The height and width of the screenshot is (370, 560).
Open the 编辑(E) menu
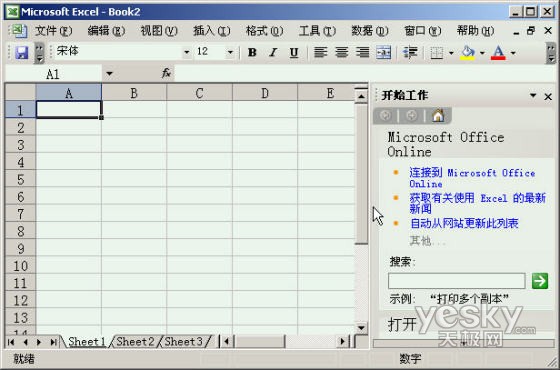(106, 31)
